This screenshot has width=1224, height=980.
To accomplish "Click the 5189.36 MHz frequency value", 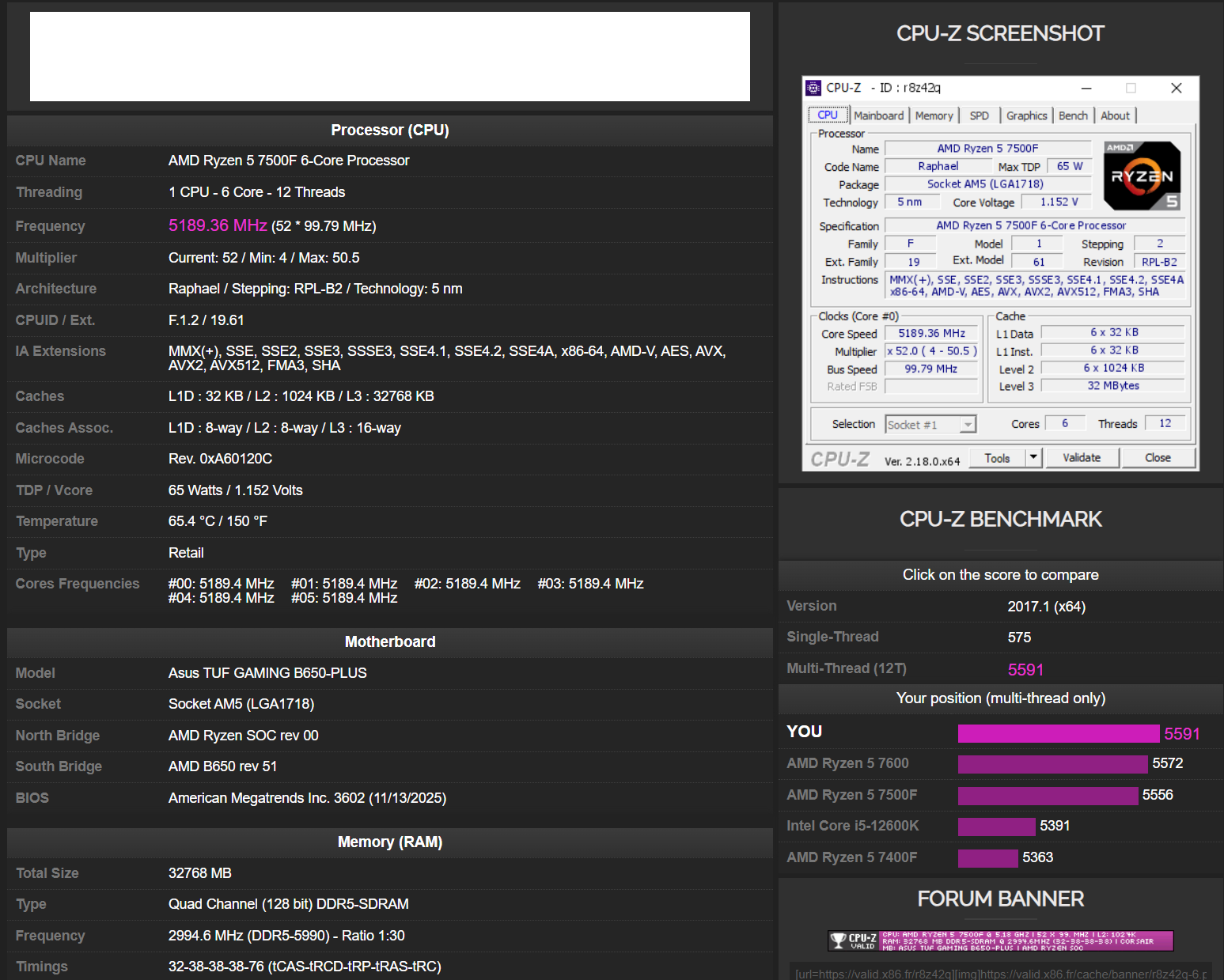I will click(218, 225).
